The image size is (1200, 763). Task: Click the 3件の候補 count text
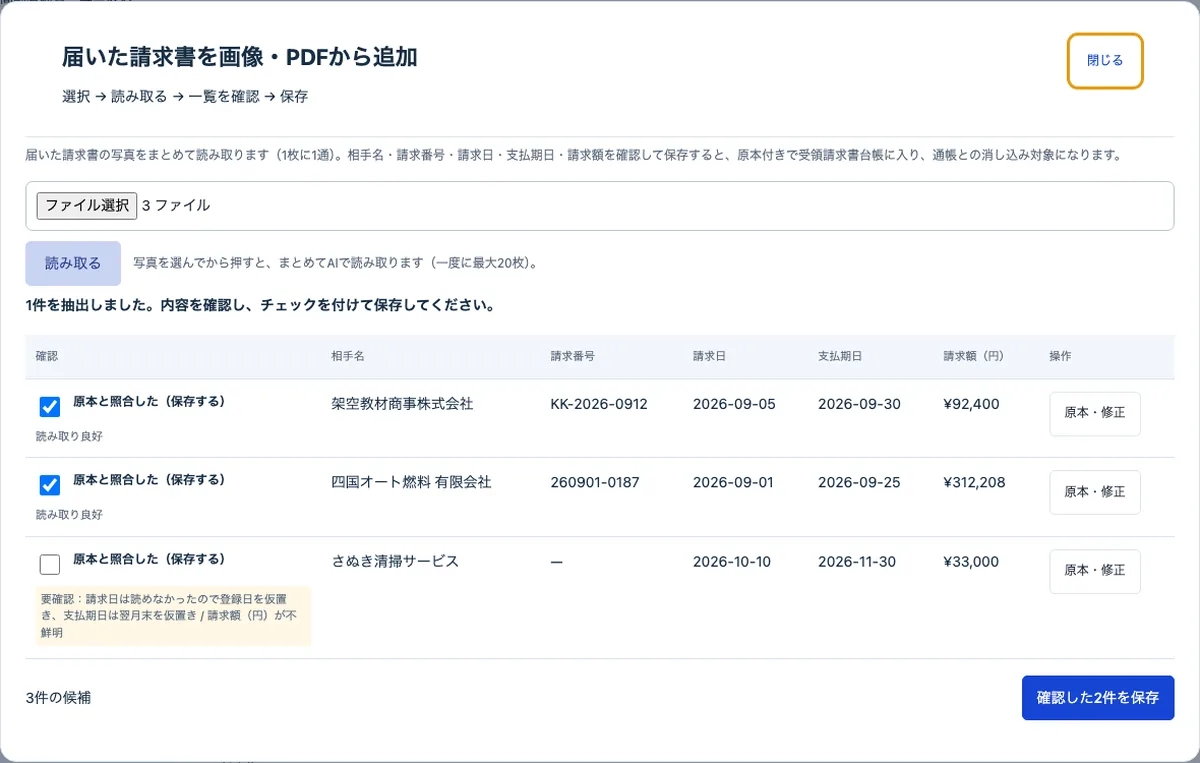click(58, 698)
